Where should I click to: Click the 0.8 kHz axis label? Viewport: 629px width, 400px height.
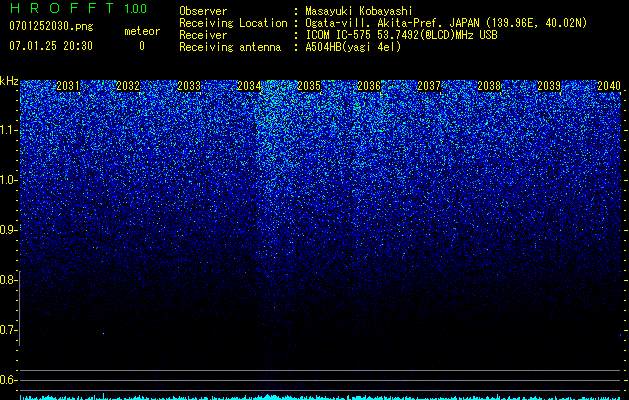click(8, 280)
